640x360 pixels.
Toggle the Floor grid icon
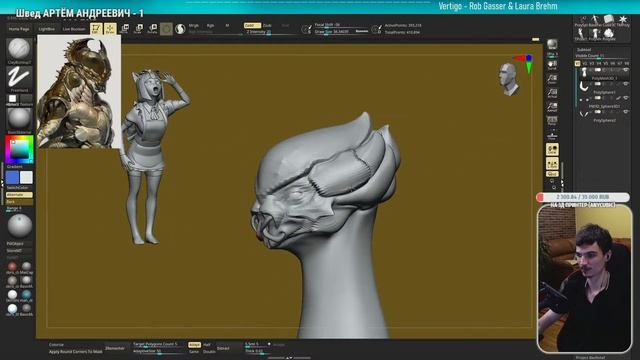pos(552,135)
